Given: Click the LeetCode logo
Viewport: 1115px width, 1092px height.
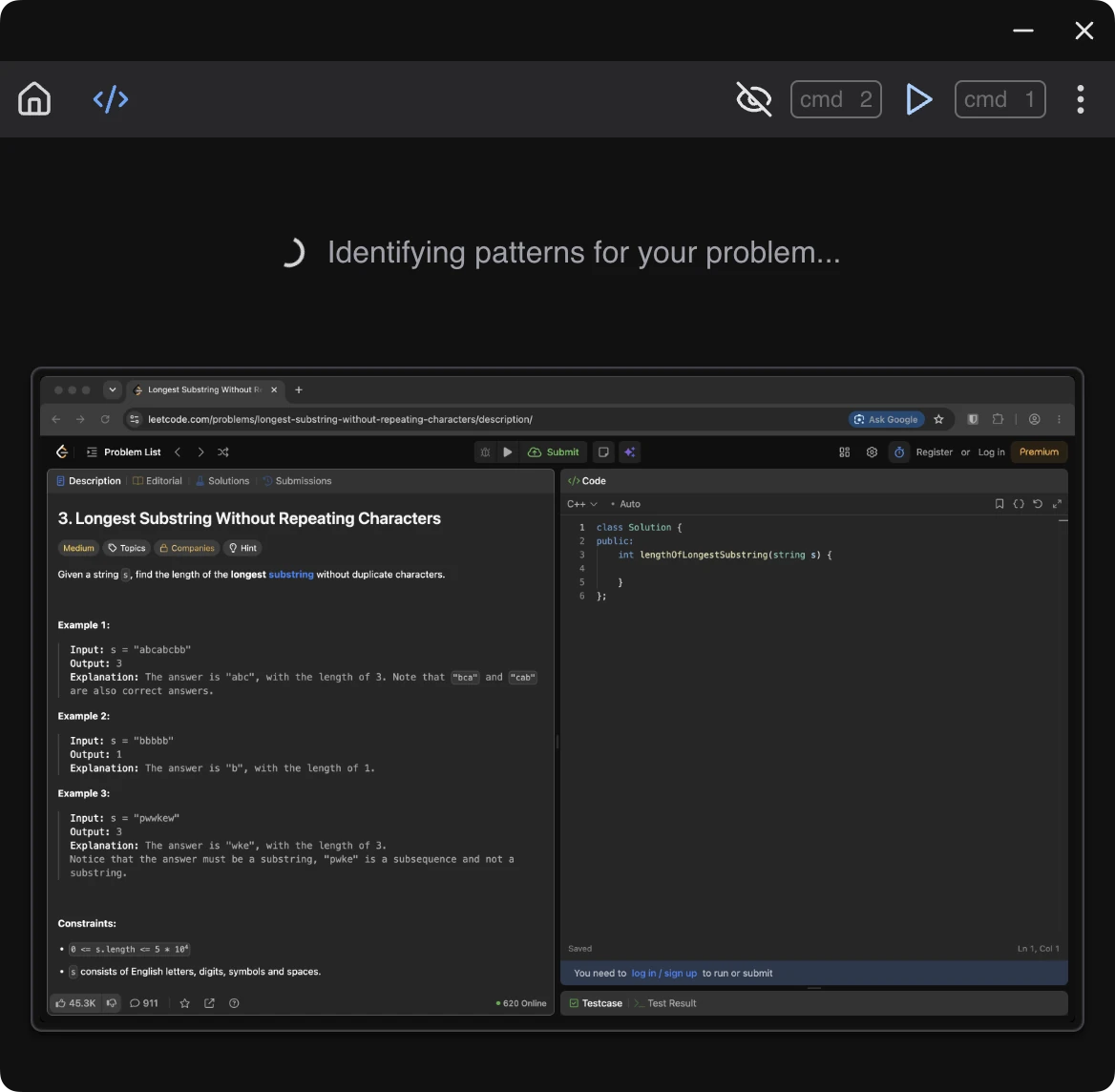Looking at the screenshot, I should click(62, 452).
